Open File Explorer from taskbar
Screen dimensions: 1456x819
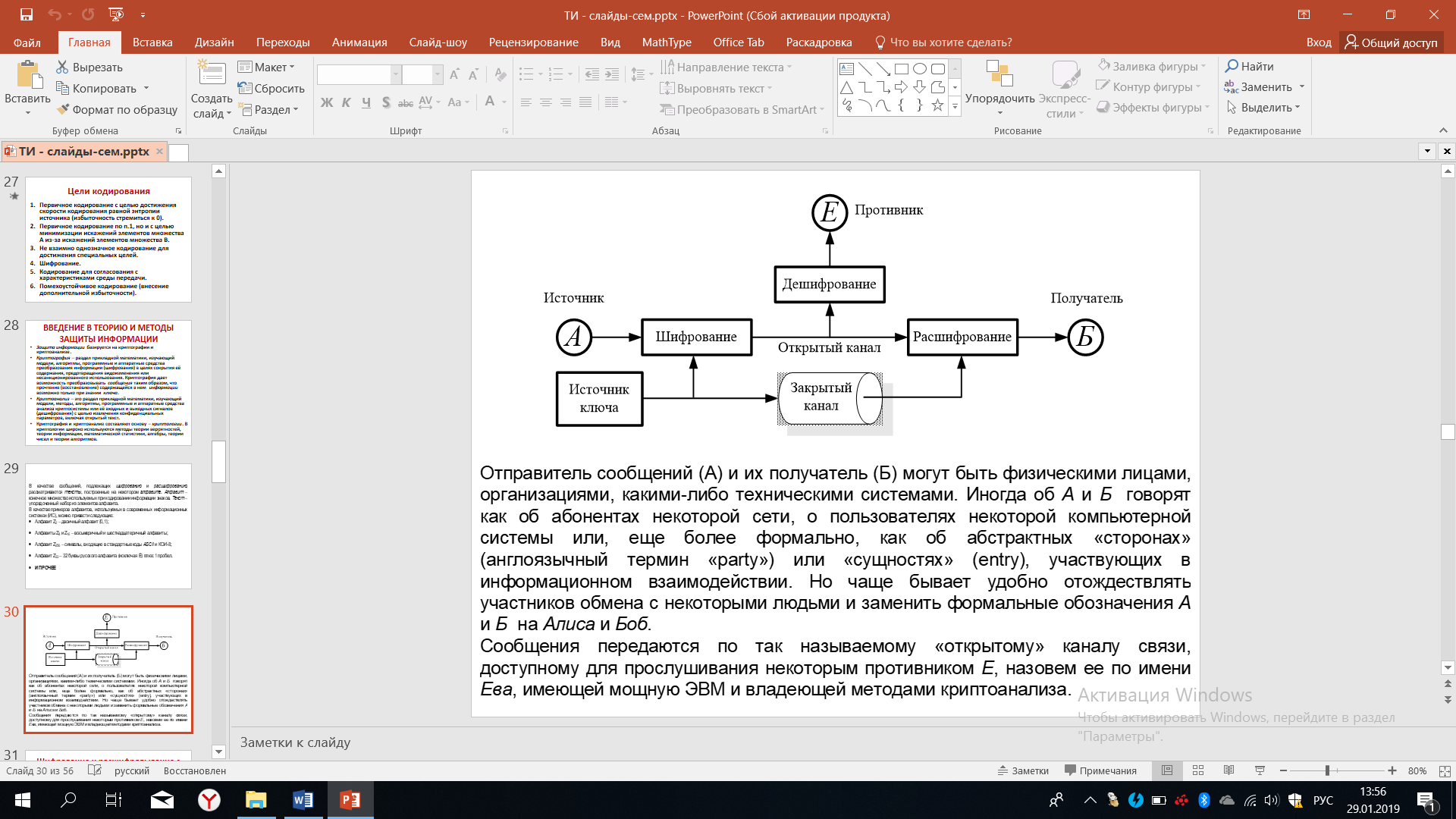(x=256, y=800)
